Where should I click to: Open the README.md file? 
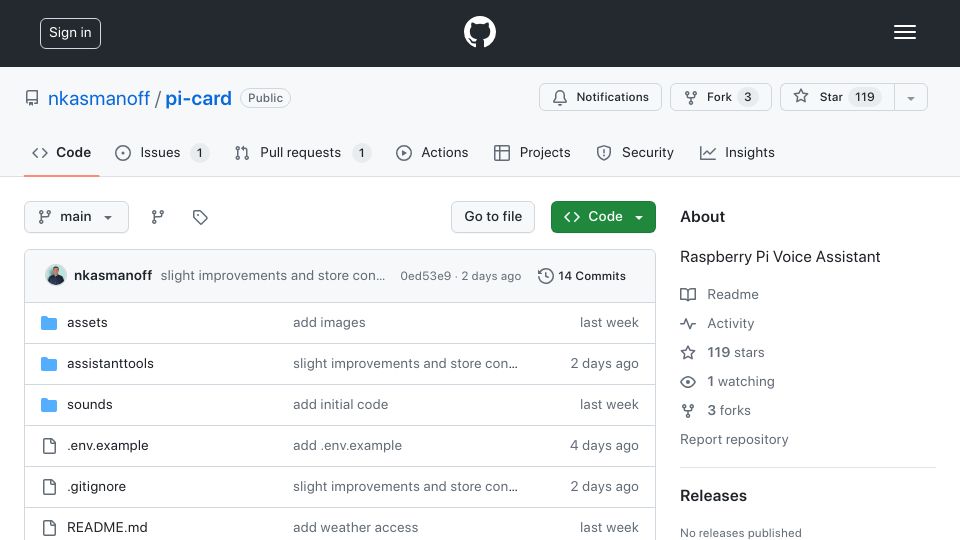[x=107, y=528]
